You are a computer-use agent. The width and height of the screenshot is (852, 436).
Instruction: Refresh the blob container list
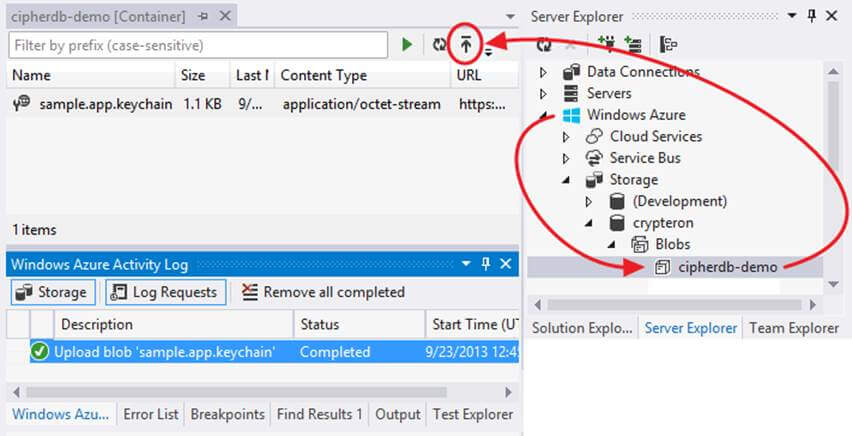(439, 44)
